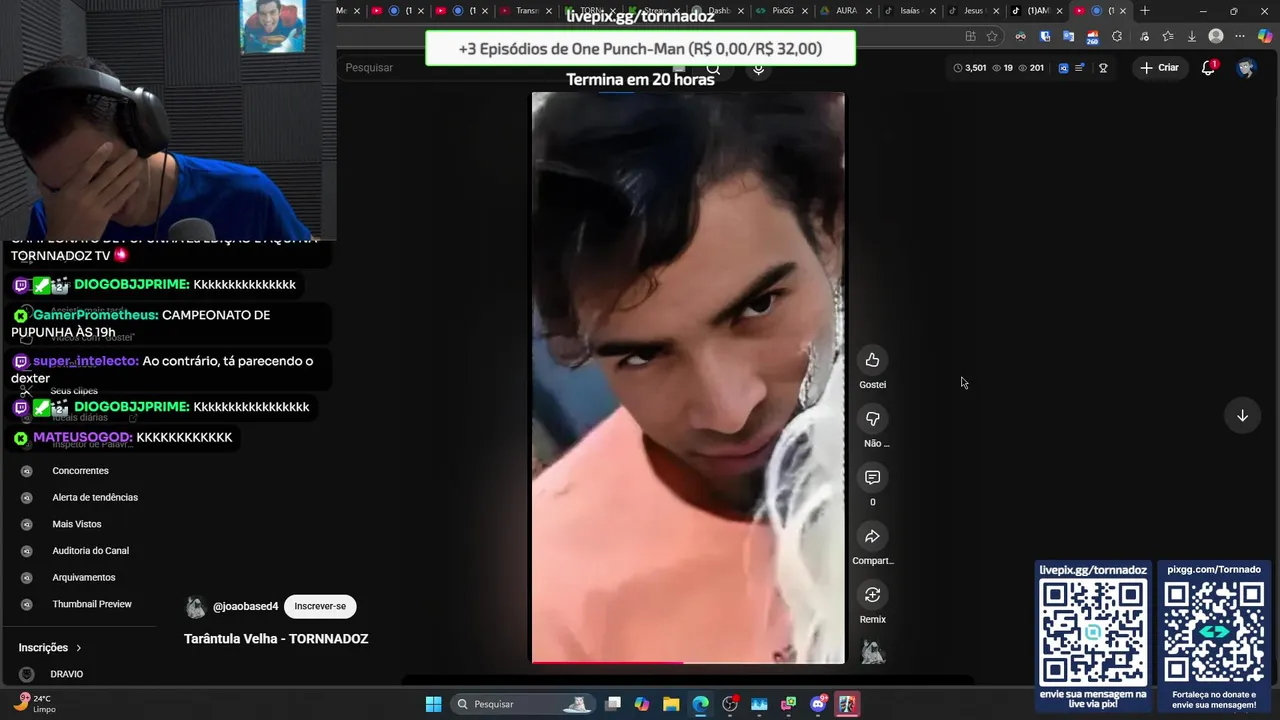Open the Copilot icon in the Edge toolbar
1280x720 pixels.
[1265, 36]
